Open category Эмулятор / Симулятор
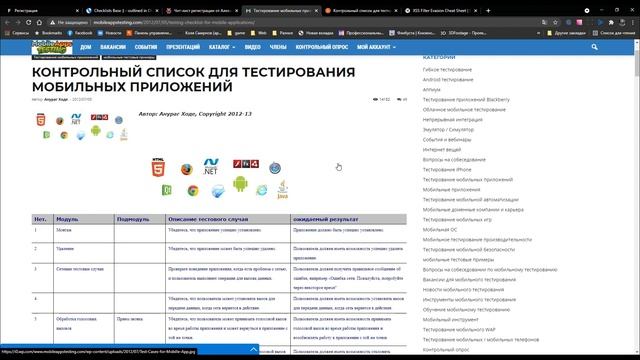 [448, 130]
